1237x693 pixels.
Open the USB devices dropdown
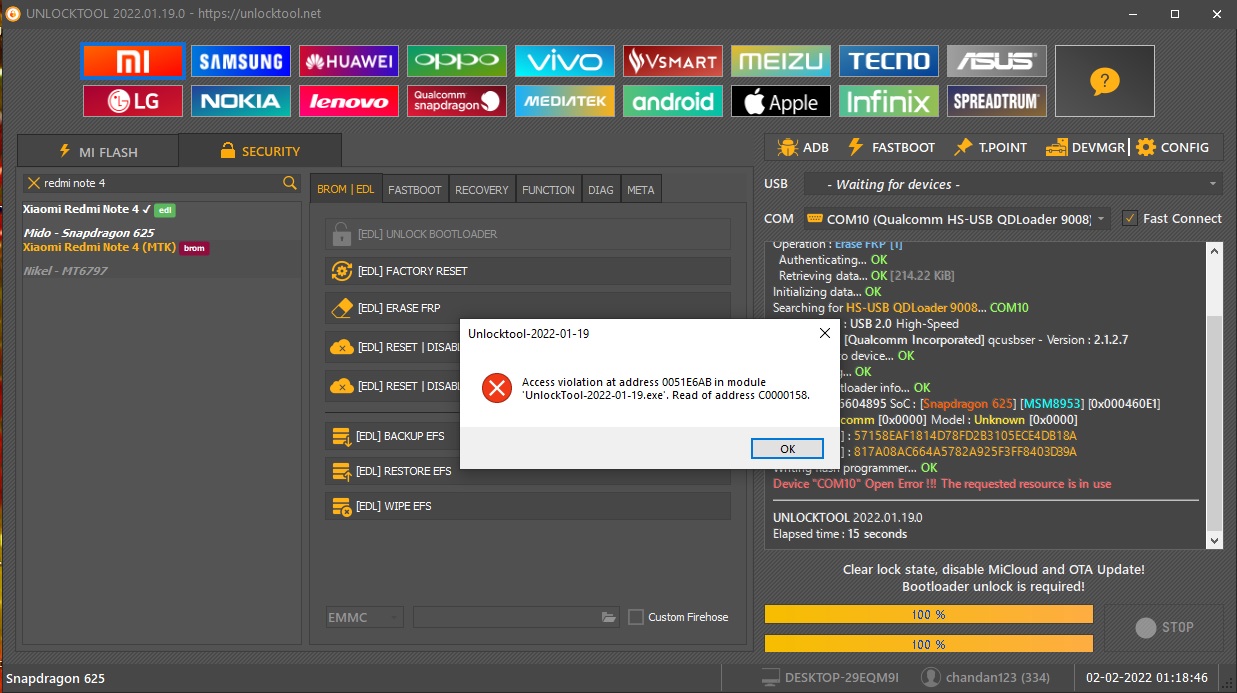[x=1012, y=184]
